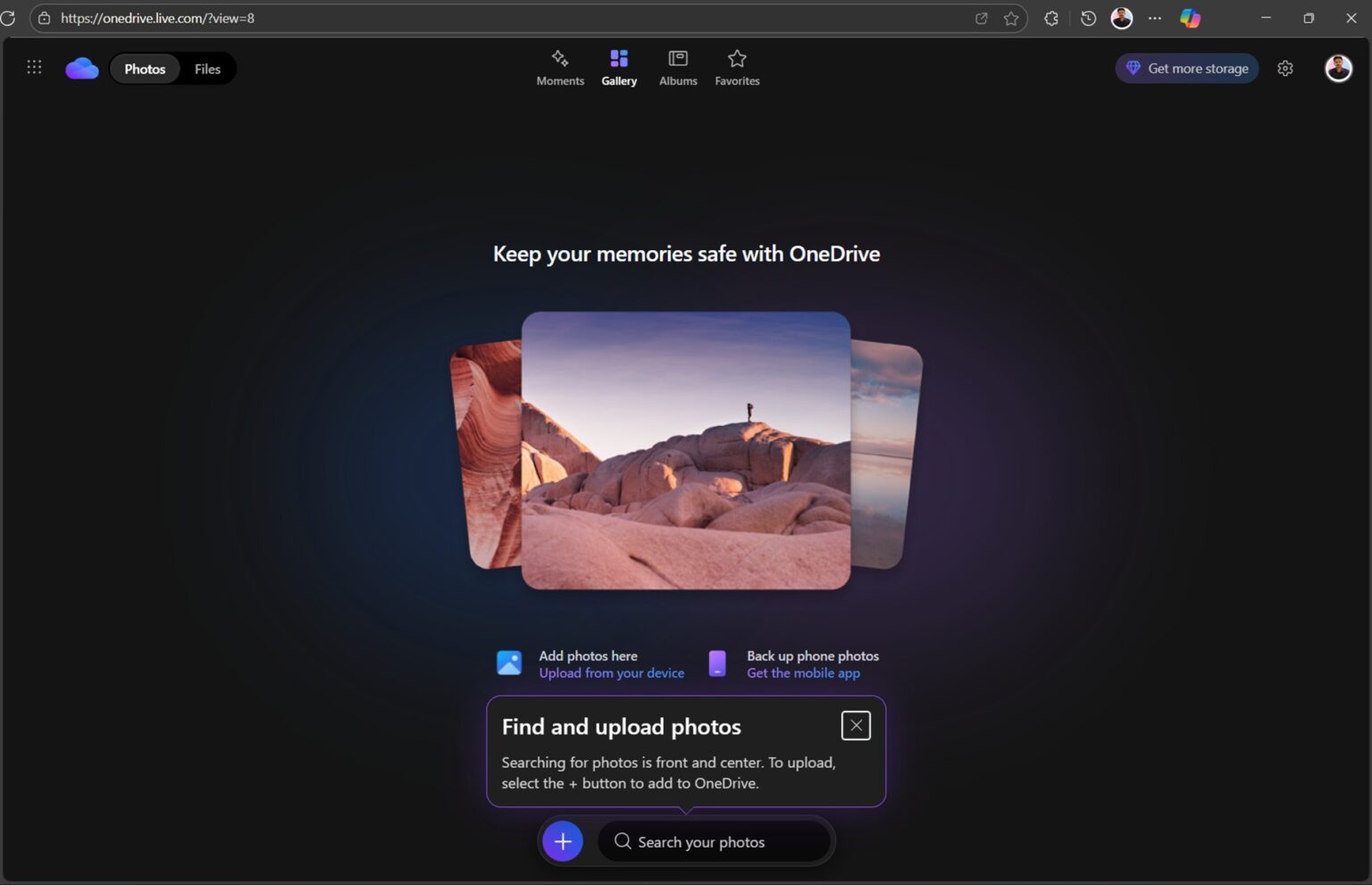Click the Upload from your device link

point(612,672)
